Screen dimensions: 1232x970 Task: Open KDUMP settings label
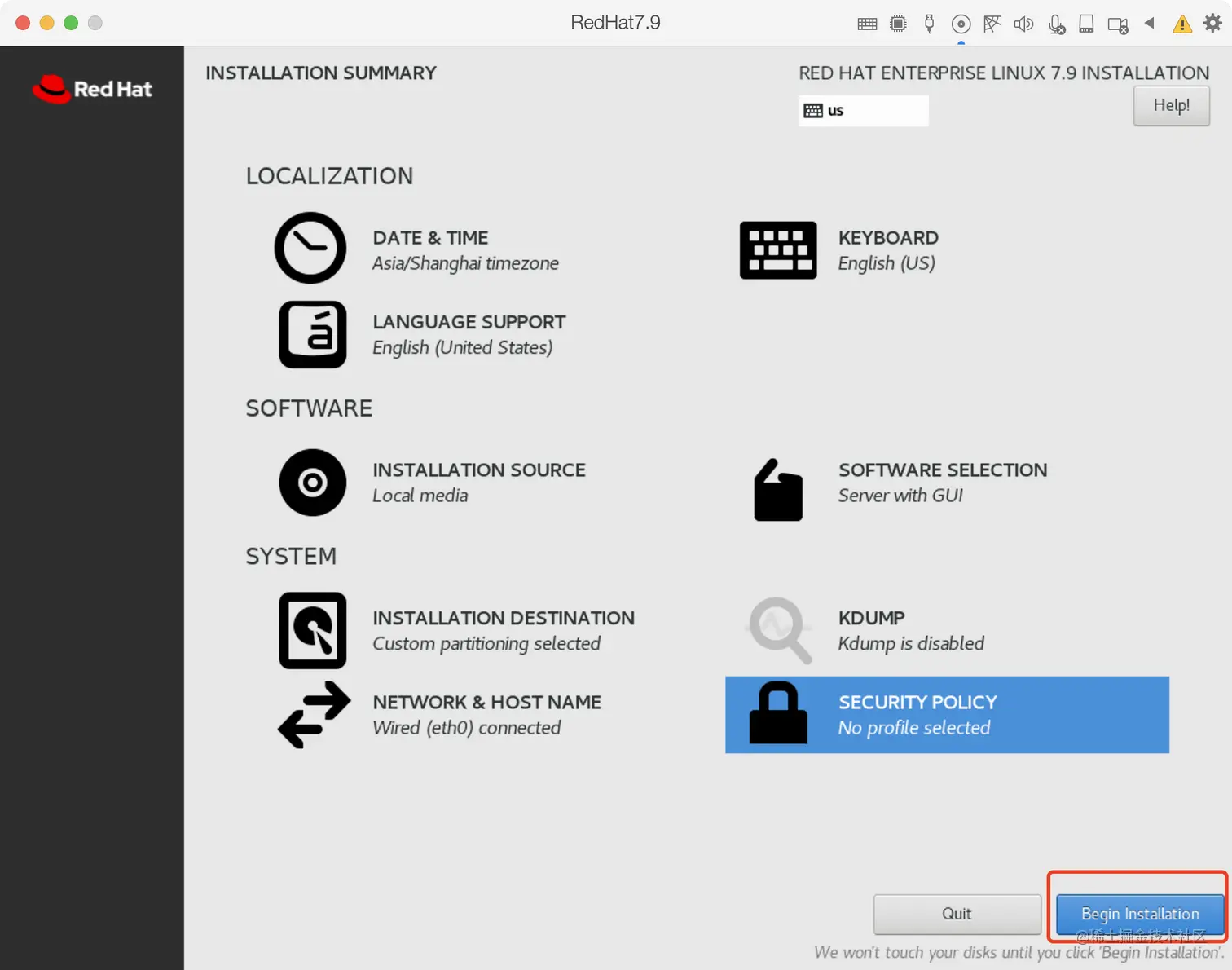tap(872, 619)
